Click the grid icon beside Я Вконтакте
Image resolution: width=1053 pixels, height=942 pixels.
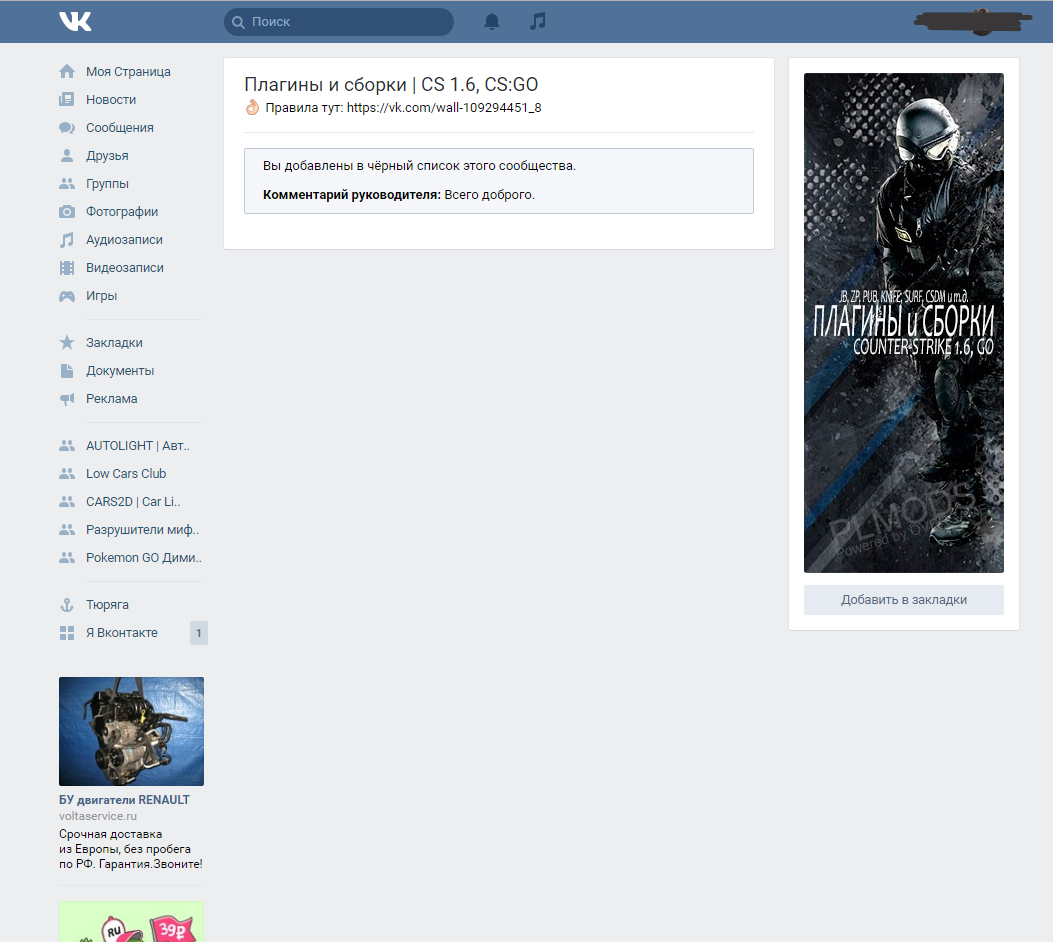click(66, 632)
